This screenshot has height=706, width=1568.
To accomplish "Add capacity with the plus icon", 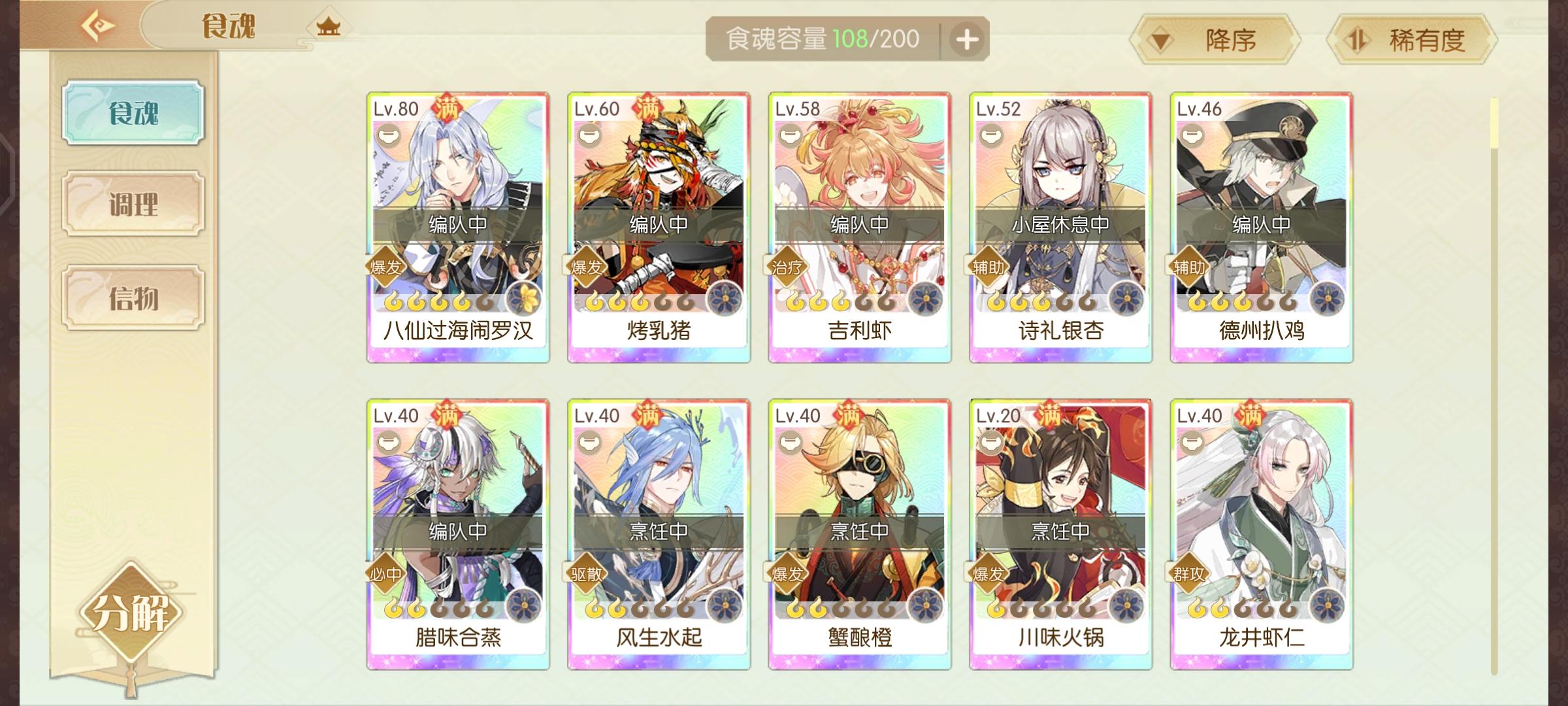I will 967,40.
